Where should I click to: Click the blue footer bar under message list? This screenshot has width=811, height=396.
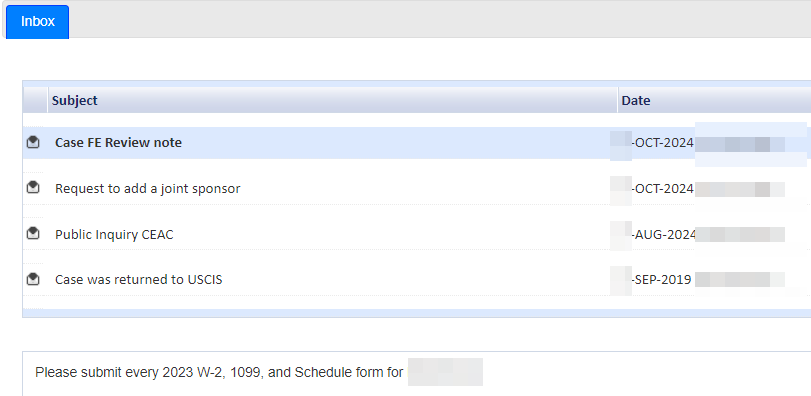(x=417, y=313)
